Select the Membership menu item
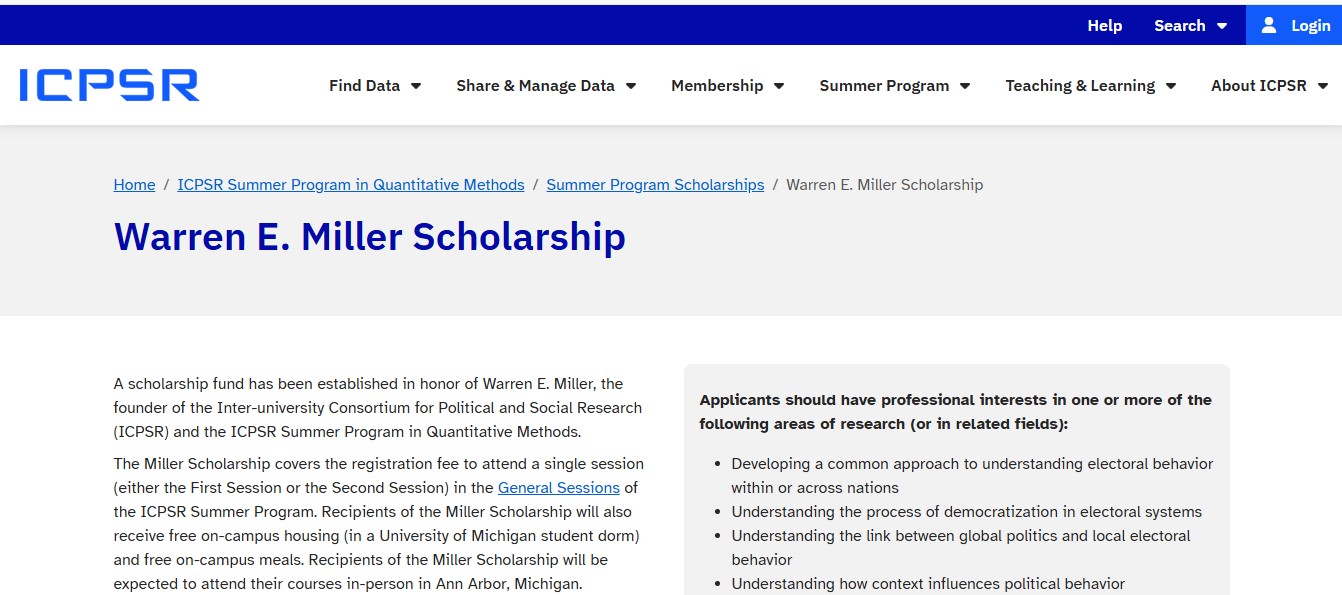Screen dimensions: 1342x595 tap(717, 85)
